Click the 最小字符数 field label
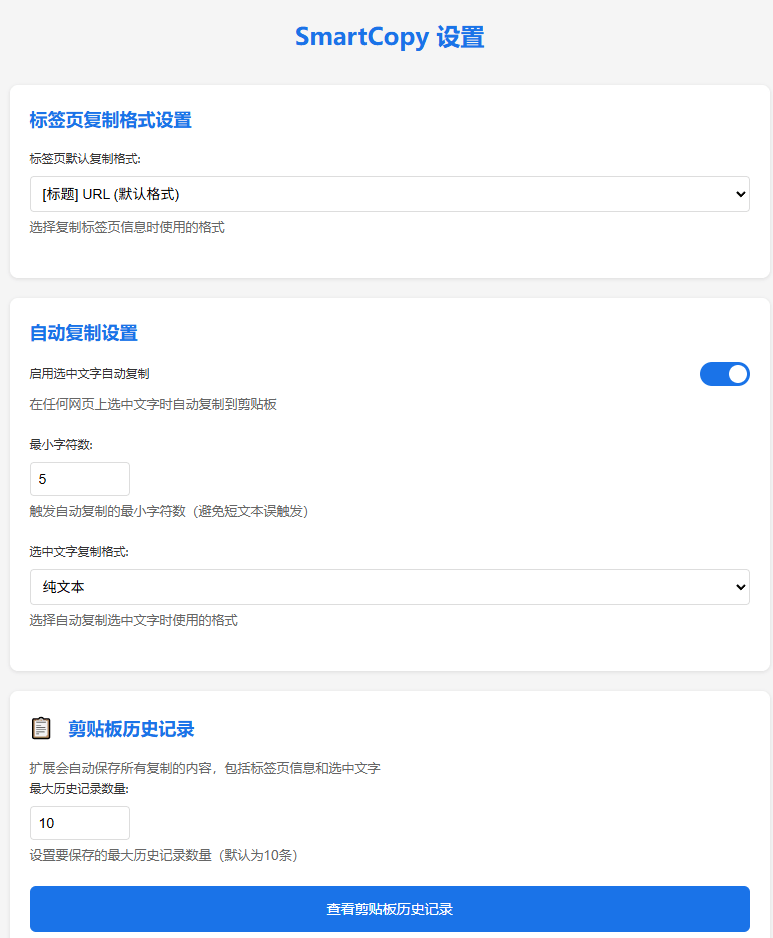The width and height of the screenshot is (773, 938). pos(62,444)
